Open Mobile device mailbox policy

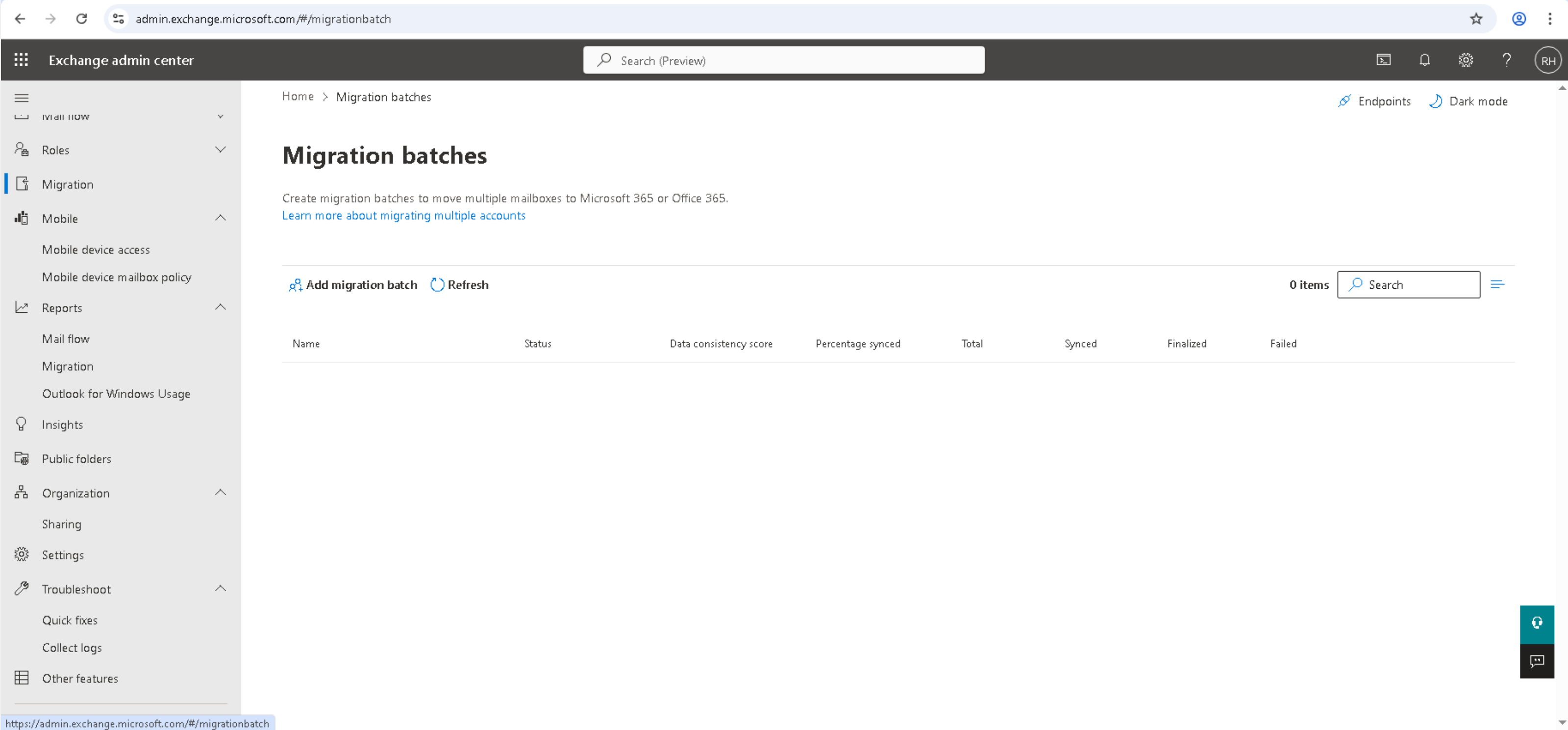(x=116, y=277)
